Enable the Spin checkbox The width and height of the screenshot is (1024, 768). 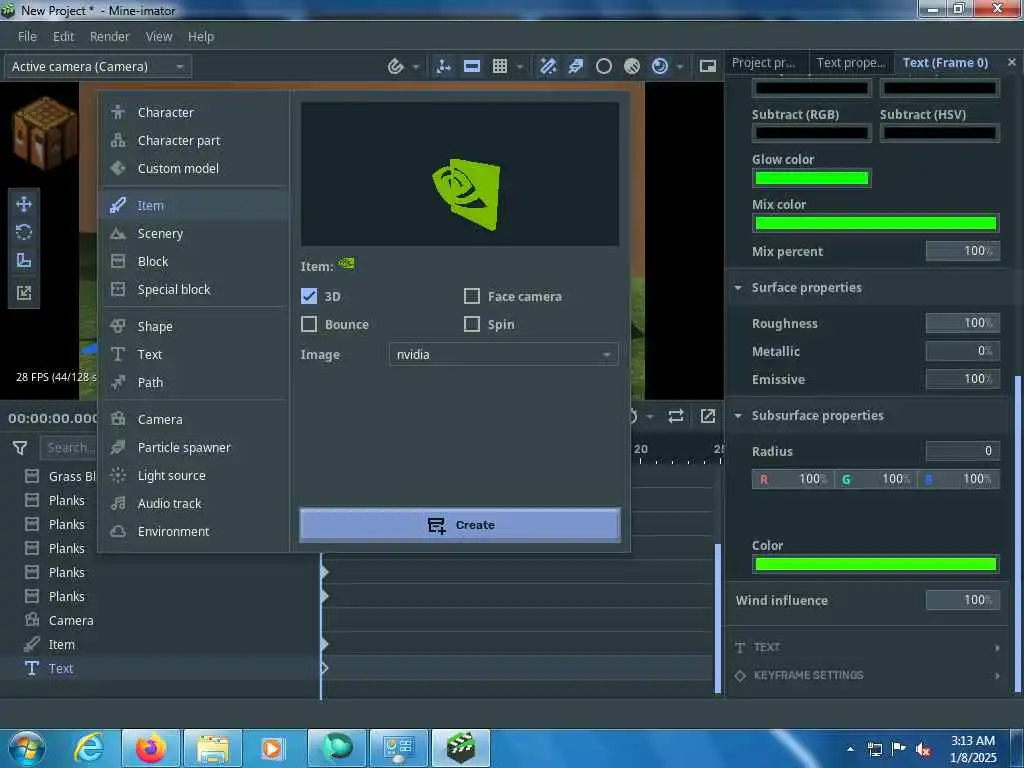point(472,325)
